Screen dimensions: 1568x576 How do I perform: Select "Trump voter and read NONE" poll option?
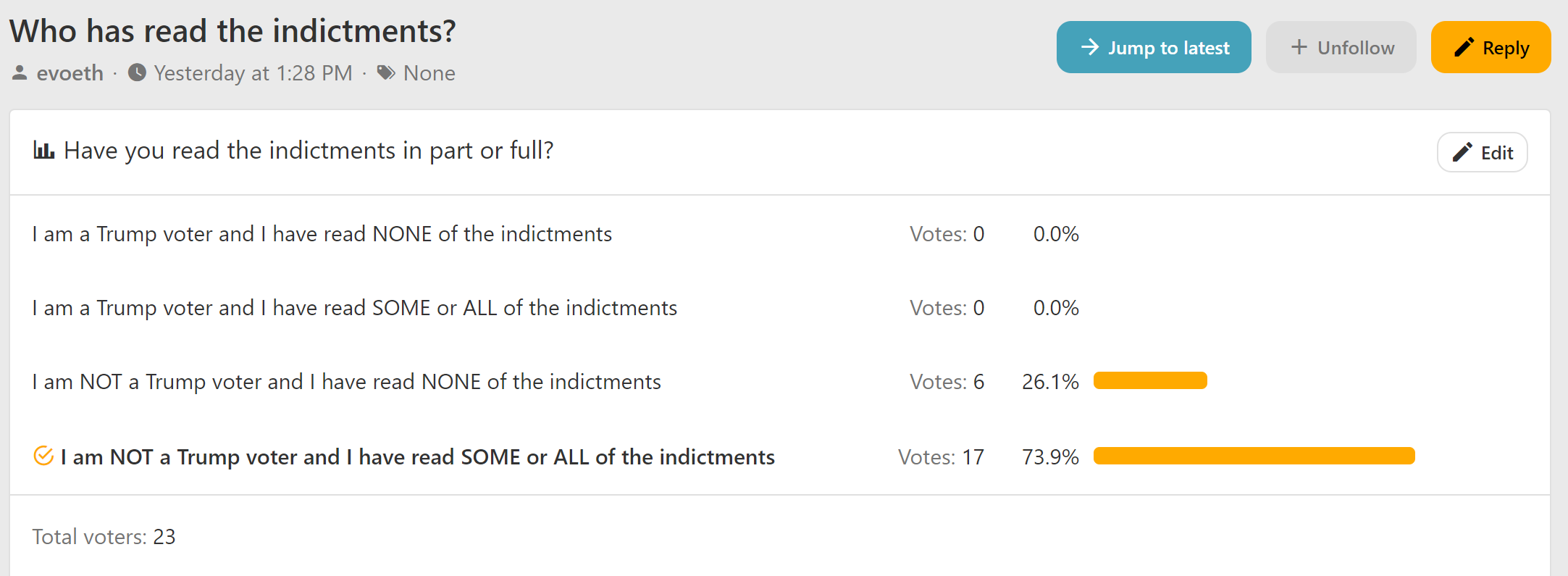tap(322, 235)
